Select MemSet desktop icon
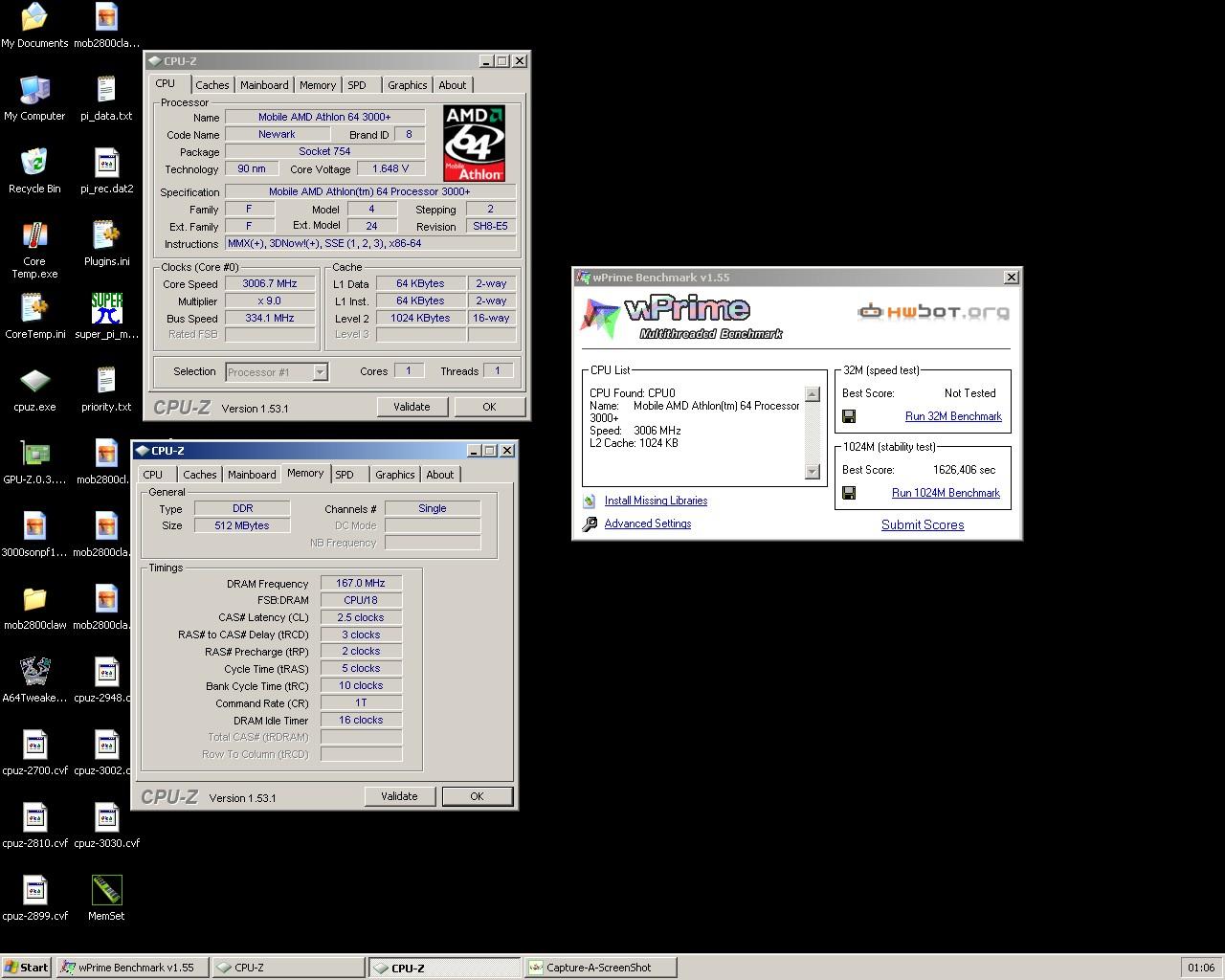Screen dimensions: 1225x980 click(x=106, y=890)
